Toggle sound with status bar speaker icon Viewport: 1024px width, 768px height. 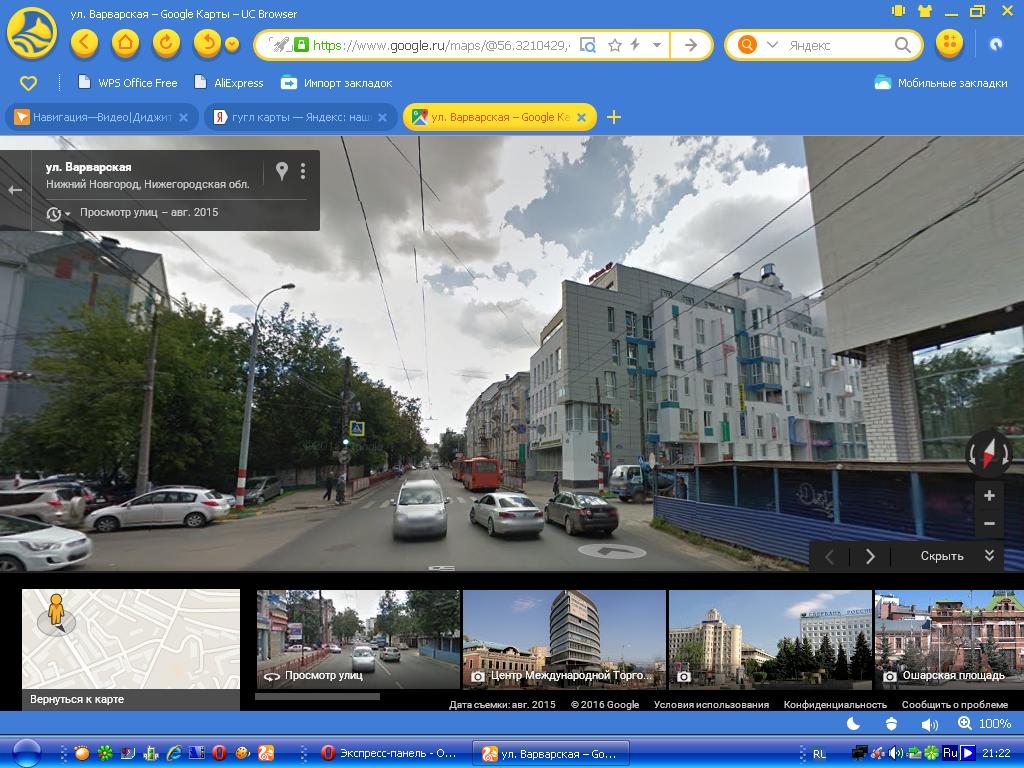(929, 724)
